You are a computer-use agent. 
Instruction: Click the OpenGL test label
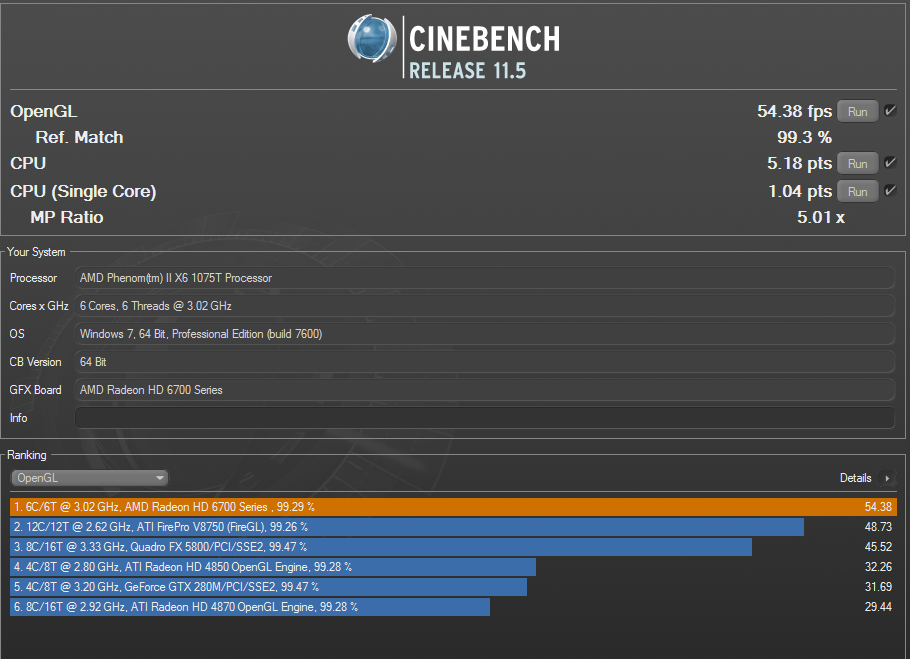(44, 111)
